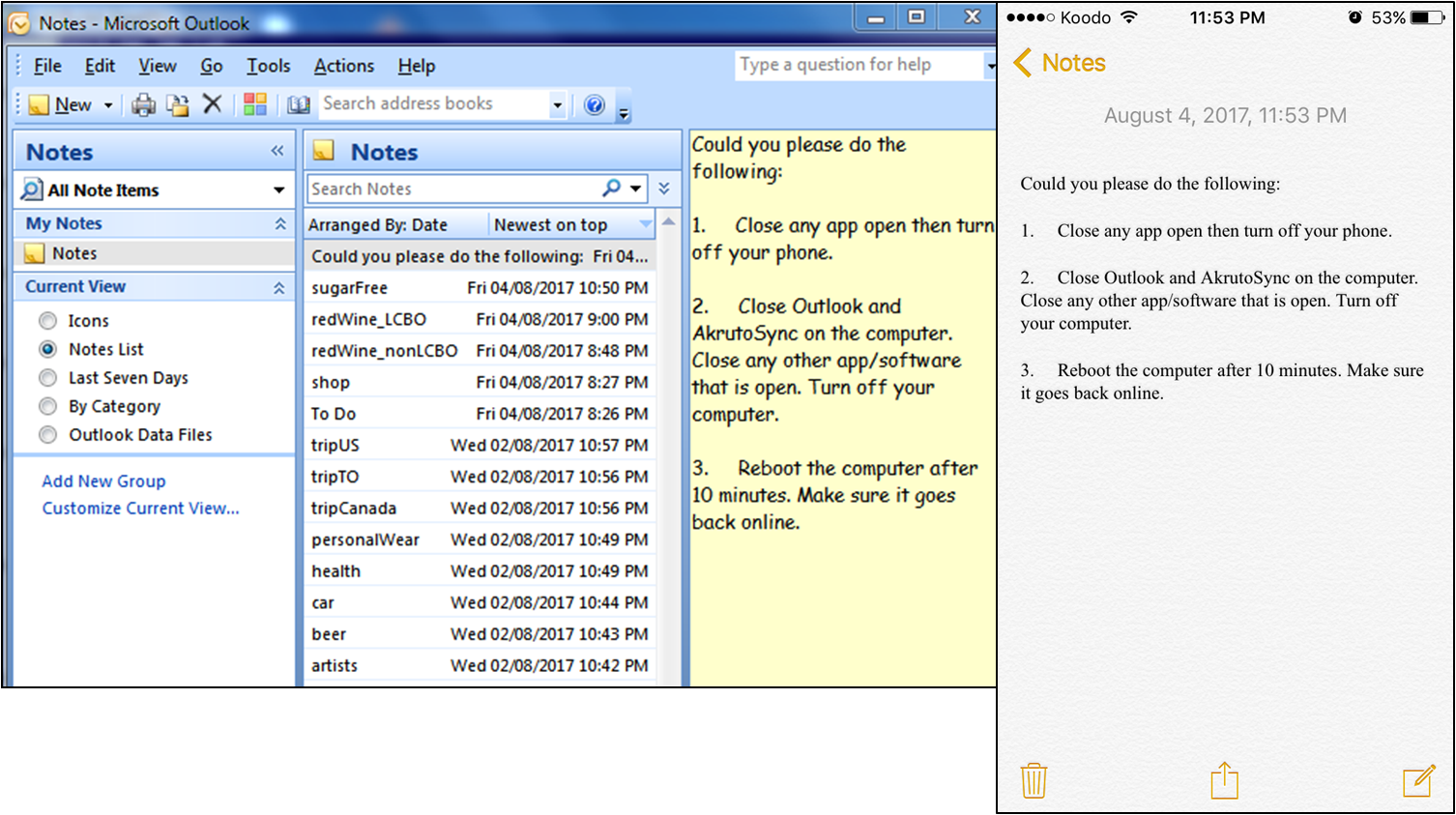Select the beer note
1456x815 pixels.
pyautogui.click(x=480, y=634)
